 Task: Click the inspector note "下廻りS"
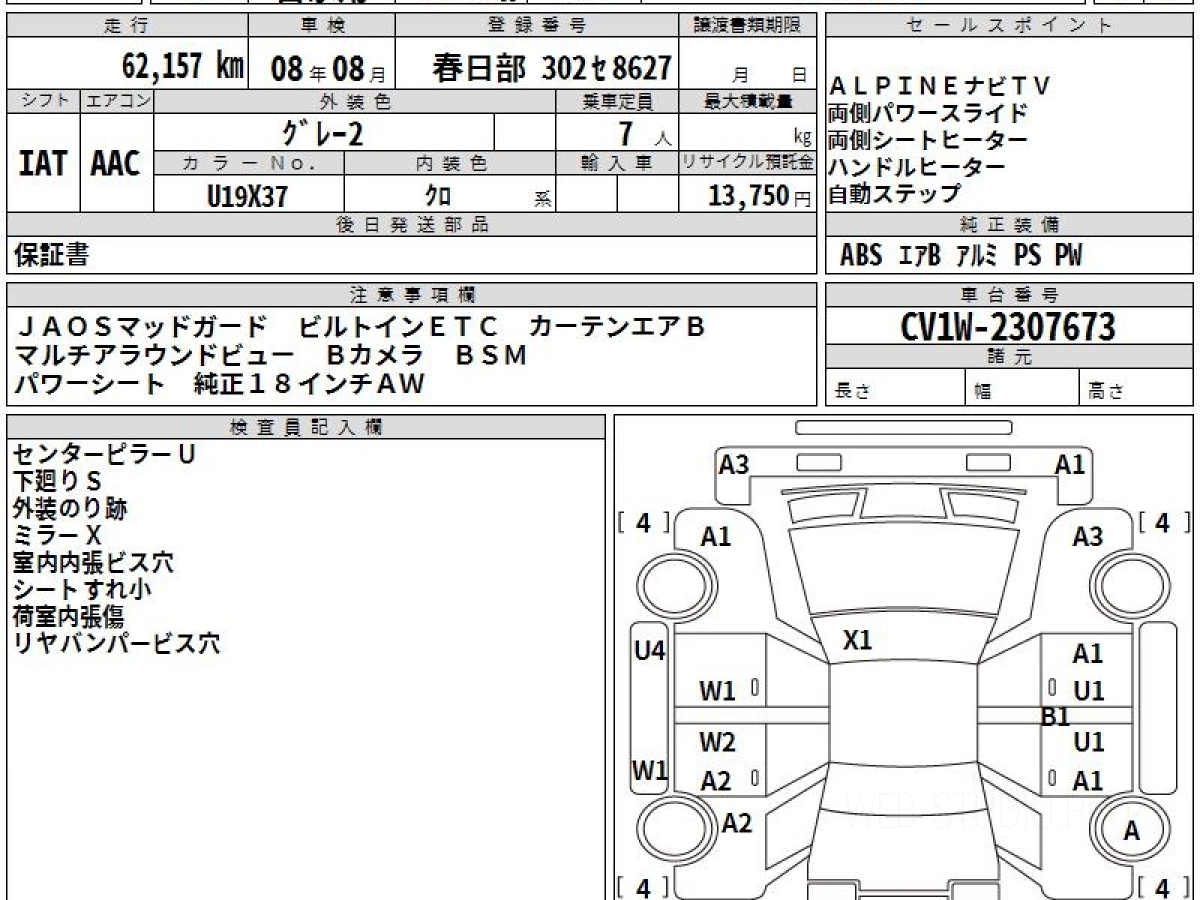pyautogui.click(x=57, y=482)
